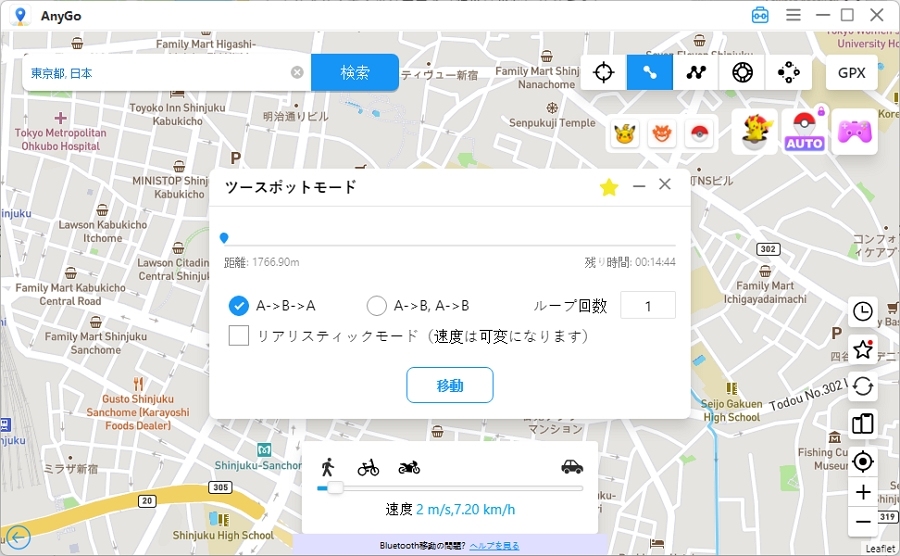Select the teleport mode crosshair icon
The width and height of the screenshot is (900, 556).
[x=603, y=72]
